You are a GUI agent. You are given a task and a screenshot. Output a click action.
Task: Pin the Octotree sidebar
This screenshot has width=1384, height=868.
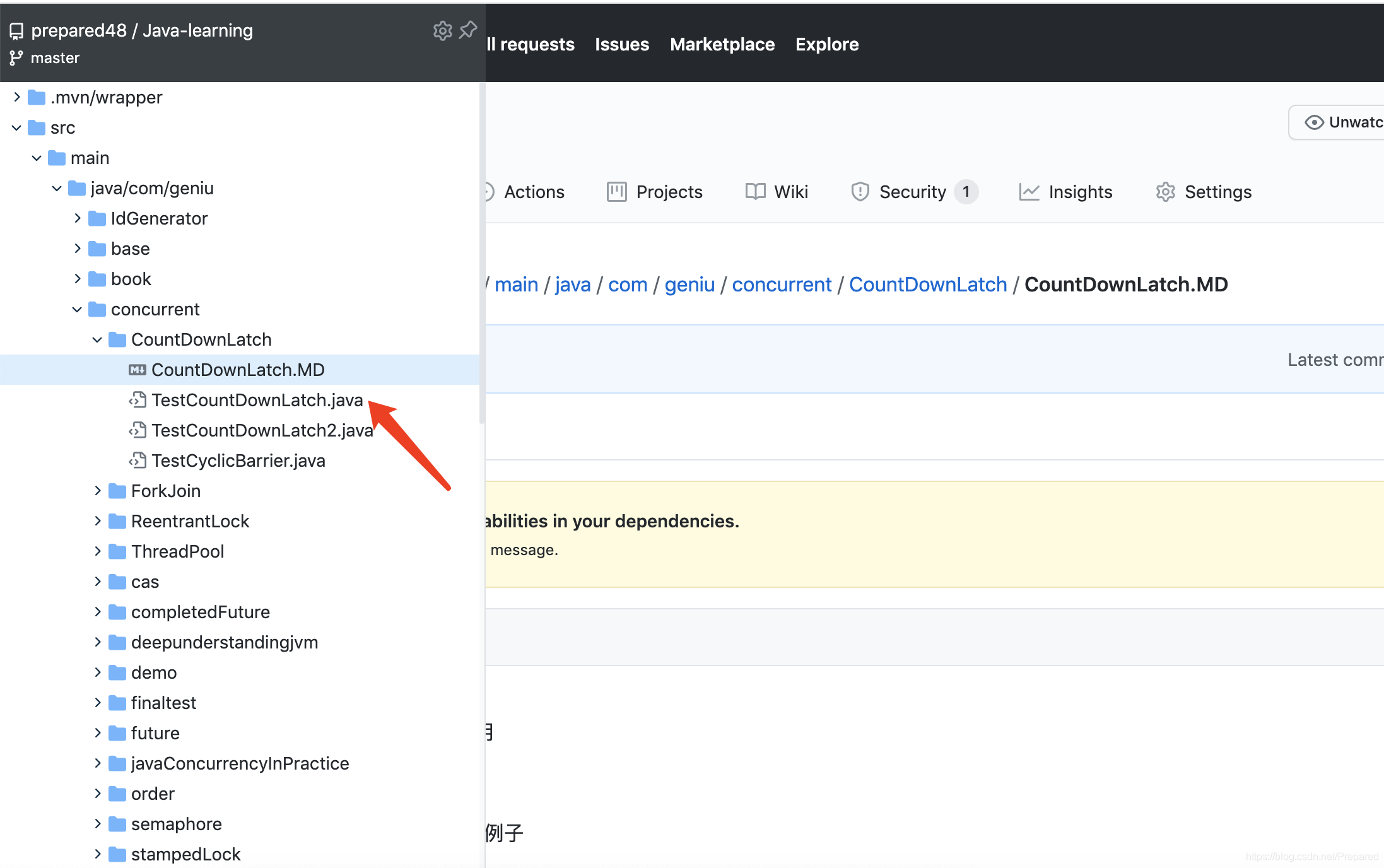[x=468, y=30]
